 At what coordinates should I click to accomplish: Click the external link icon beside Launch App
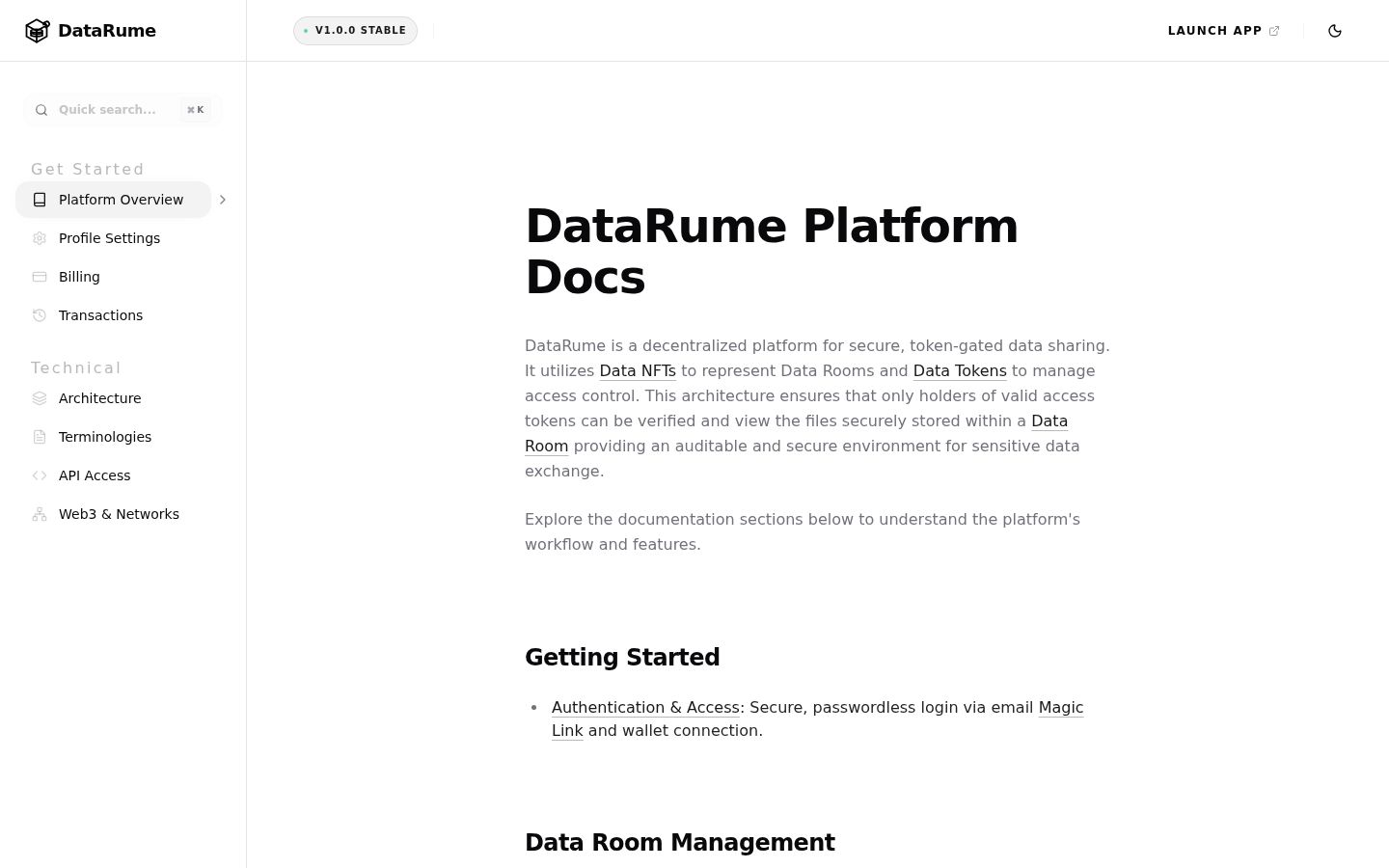point(1274,31)
